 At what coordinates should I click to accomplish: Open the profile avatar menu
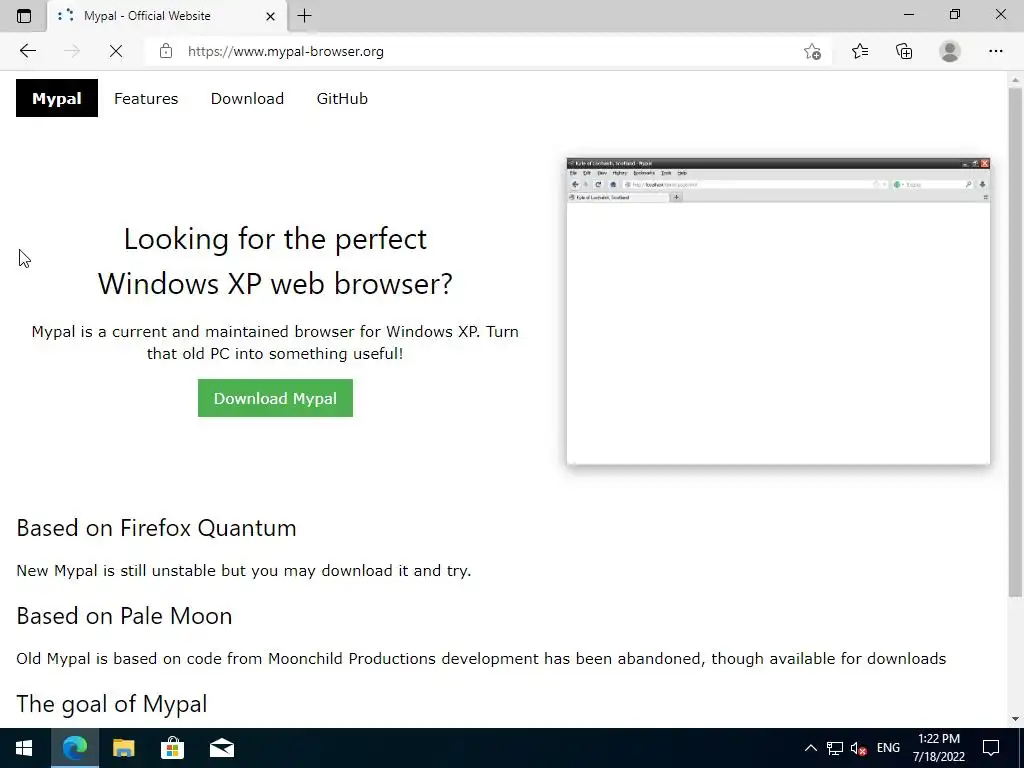pyautogui.click(x=950, y=51)
